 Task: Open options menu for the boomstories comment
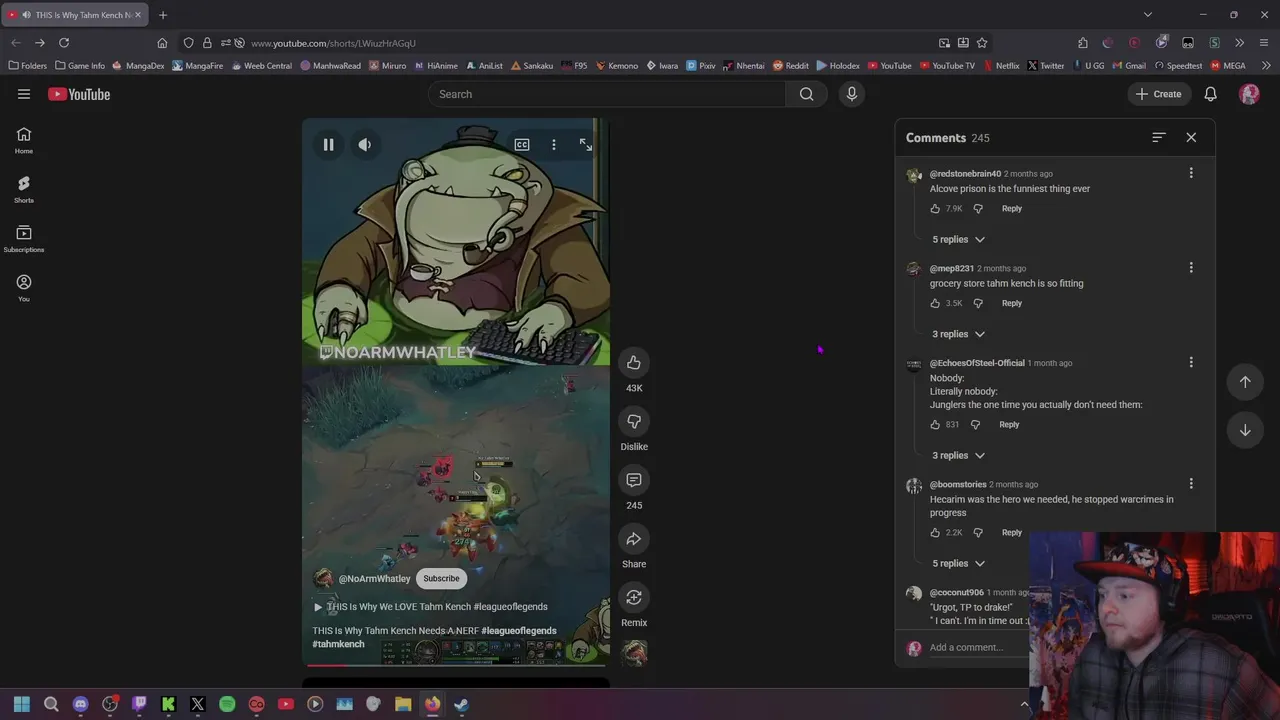1191,484
